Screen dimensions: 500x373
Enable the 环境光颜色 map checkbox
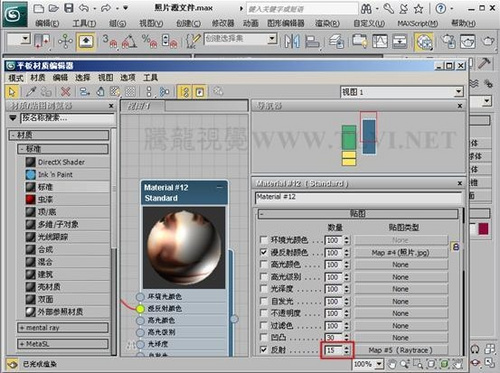coord(264,240)
